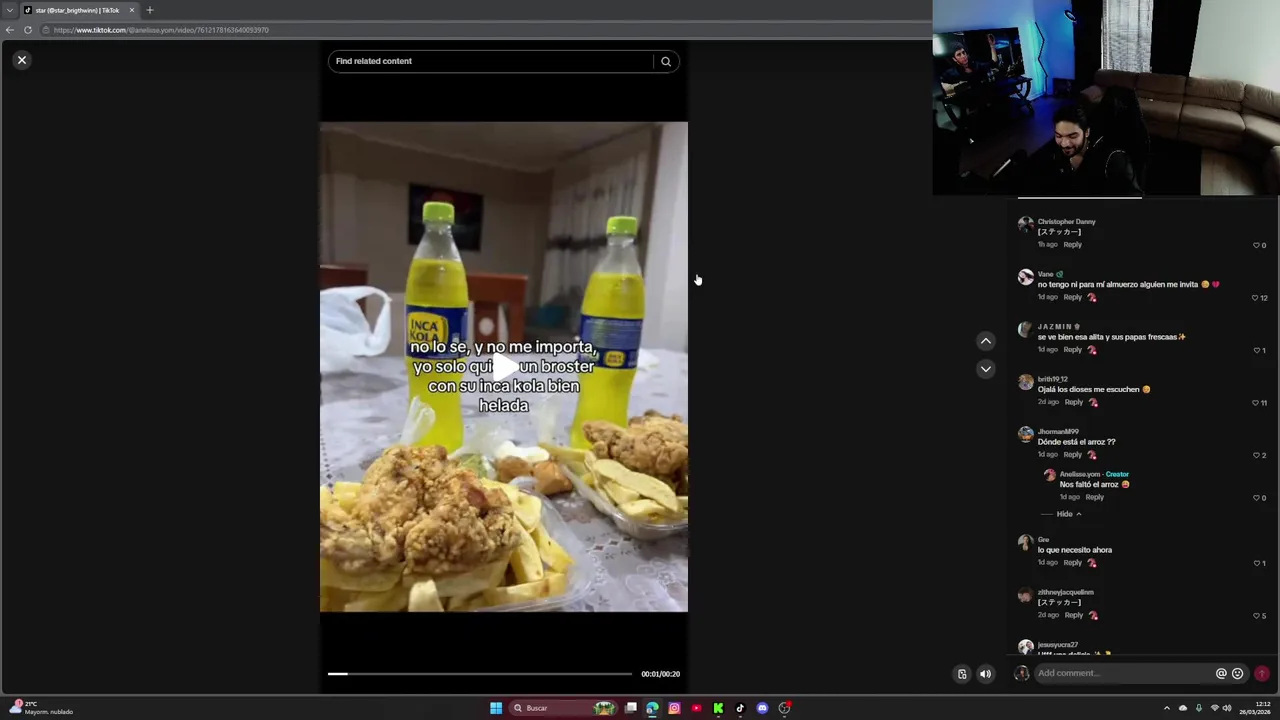
Task: Reply to Vane's comment
Action: 1072,297
